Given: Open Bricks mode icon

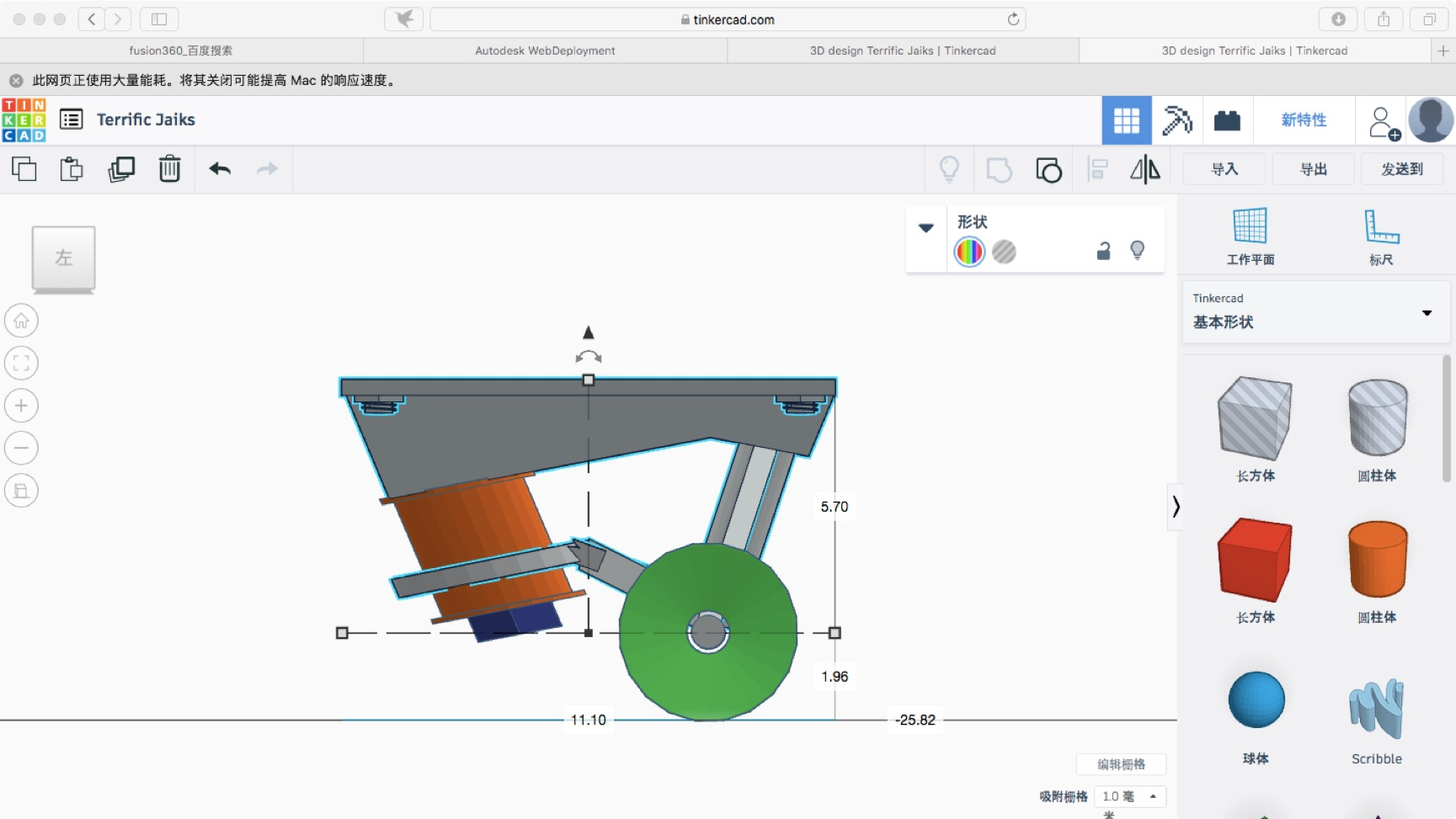Looking at the screenshot, I should (x=1227, y=120).
